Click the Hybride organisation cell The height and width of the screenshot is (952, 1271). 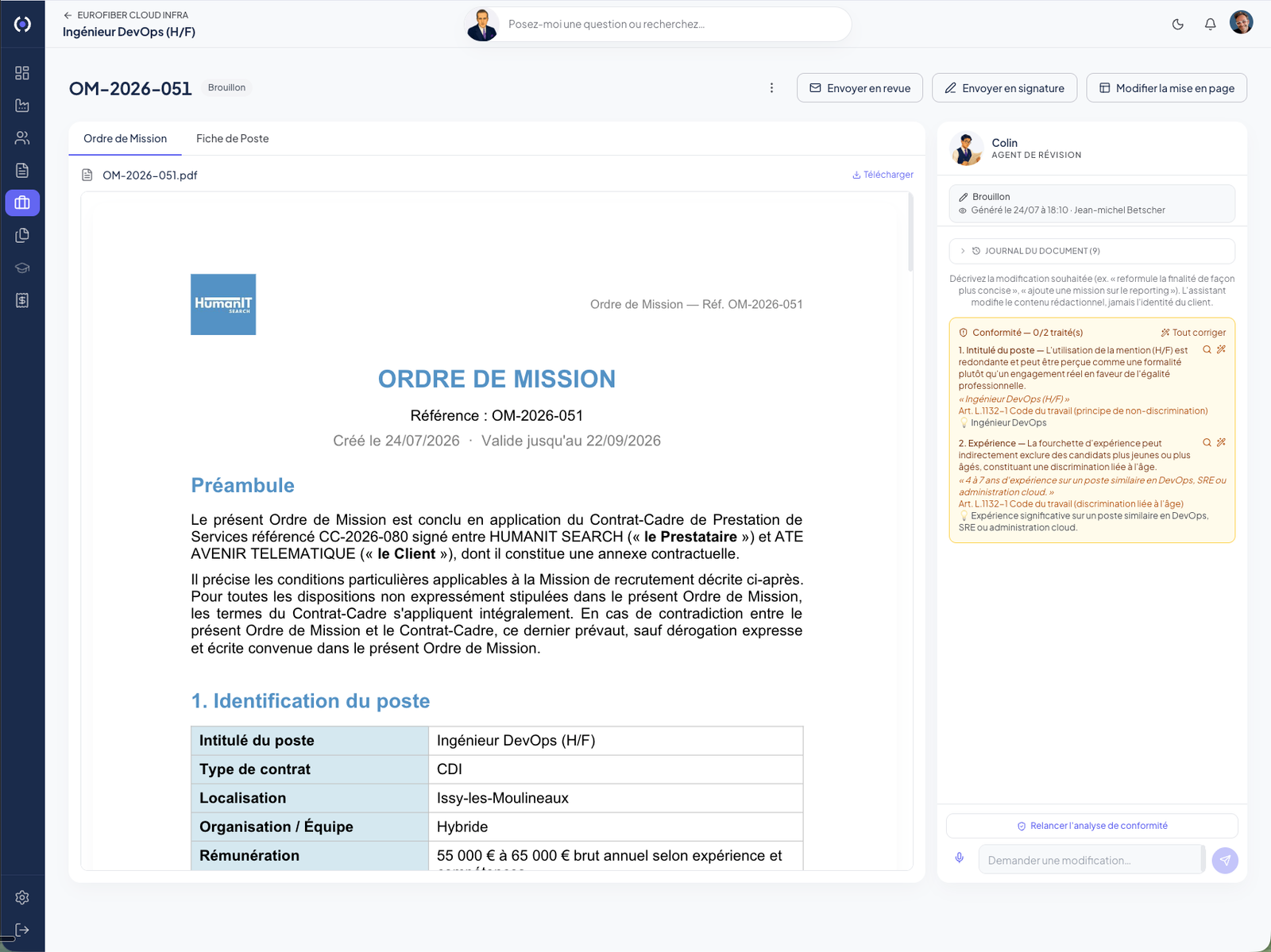(616, 827)
